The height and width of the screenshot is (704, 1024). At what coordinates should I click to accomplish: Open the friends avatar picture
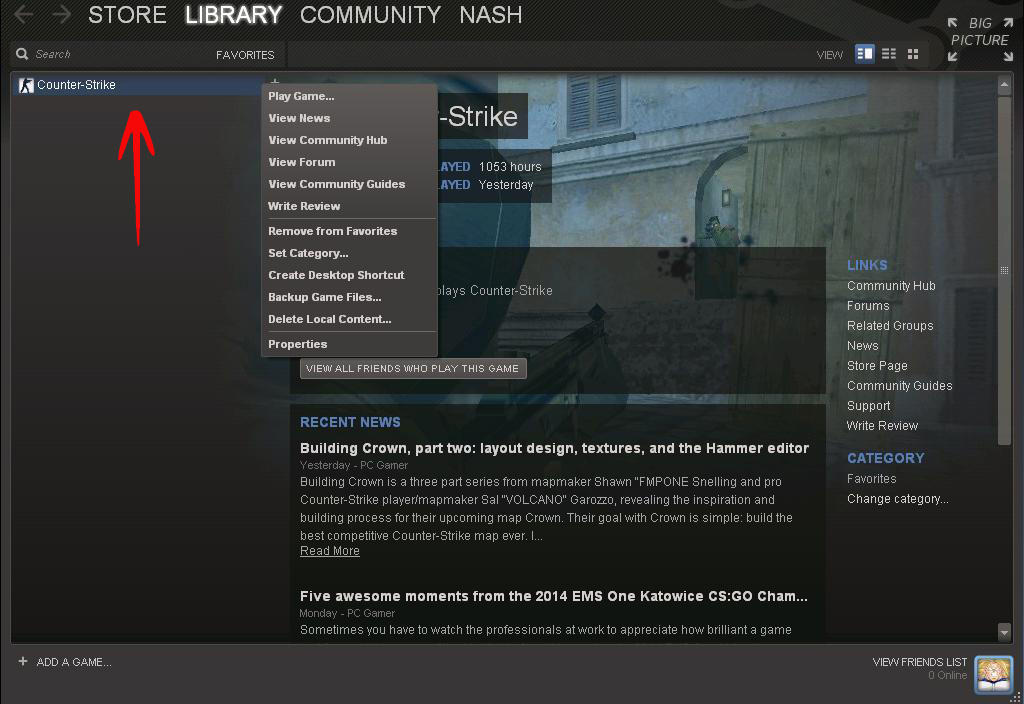[993, 674]
